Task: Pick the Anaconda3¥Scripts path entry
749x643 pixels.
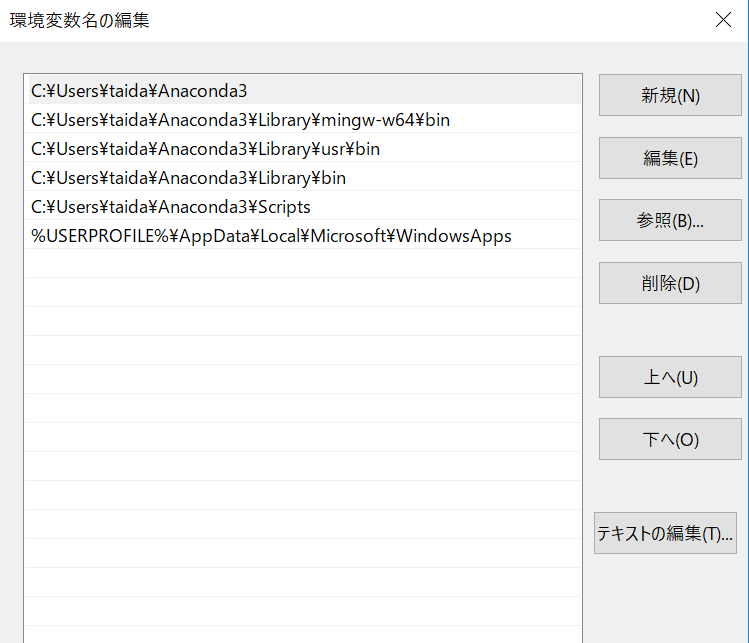Action: tap(171, 207)
